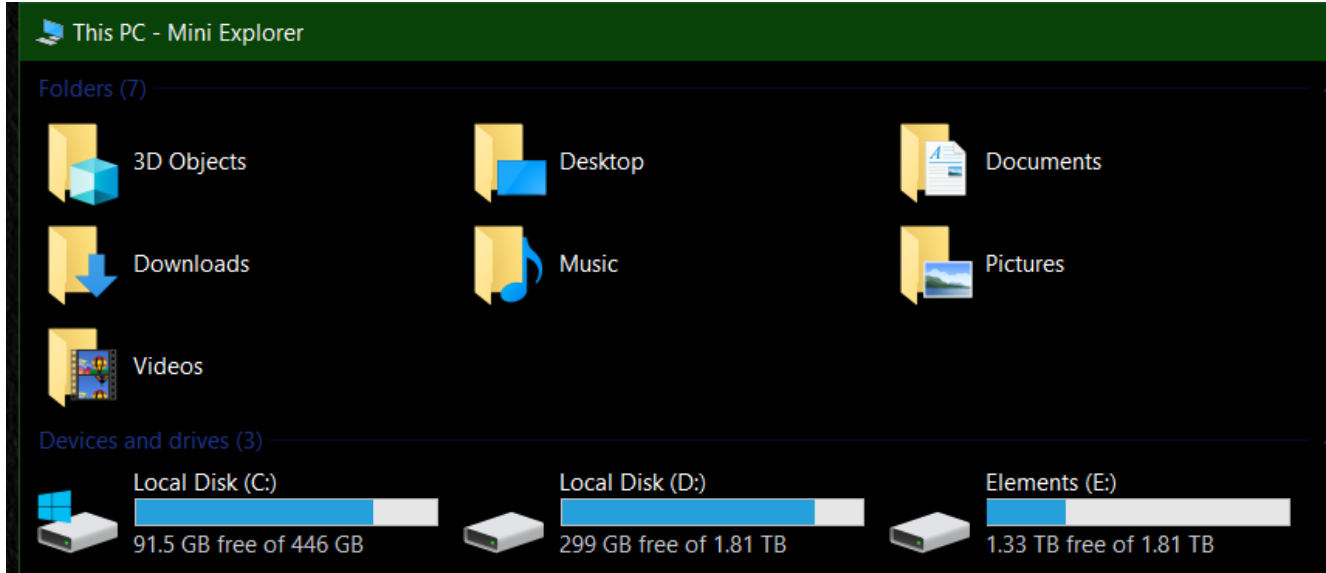Click the Windows drive icon for Local Disk (C:)
The width and height of the screenshot is (1326, 573).
pyautogui.click(x=76, y=522)
